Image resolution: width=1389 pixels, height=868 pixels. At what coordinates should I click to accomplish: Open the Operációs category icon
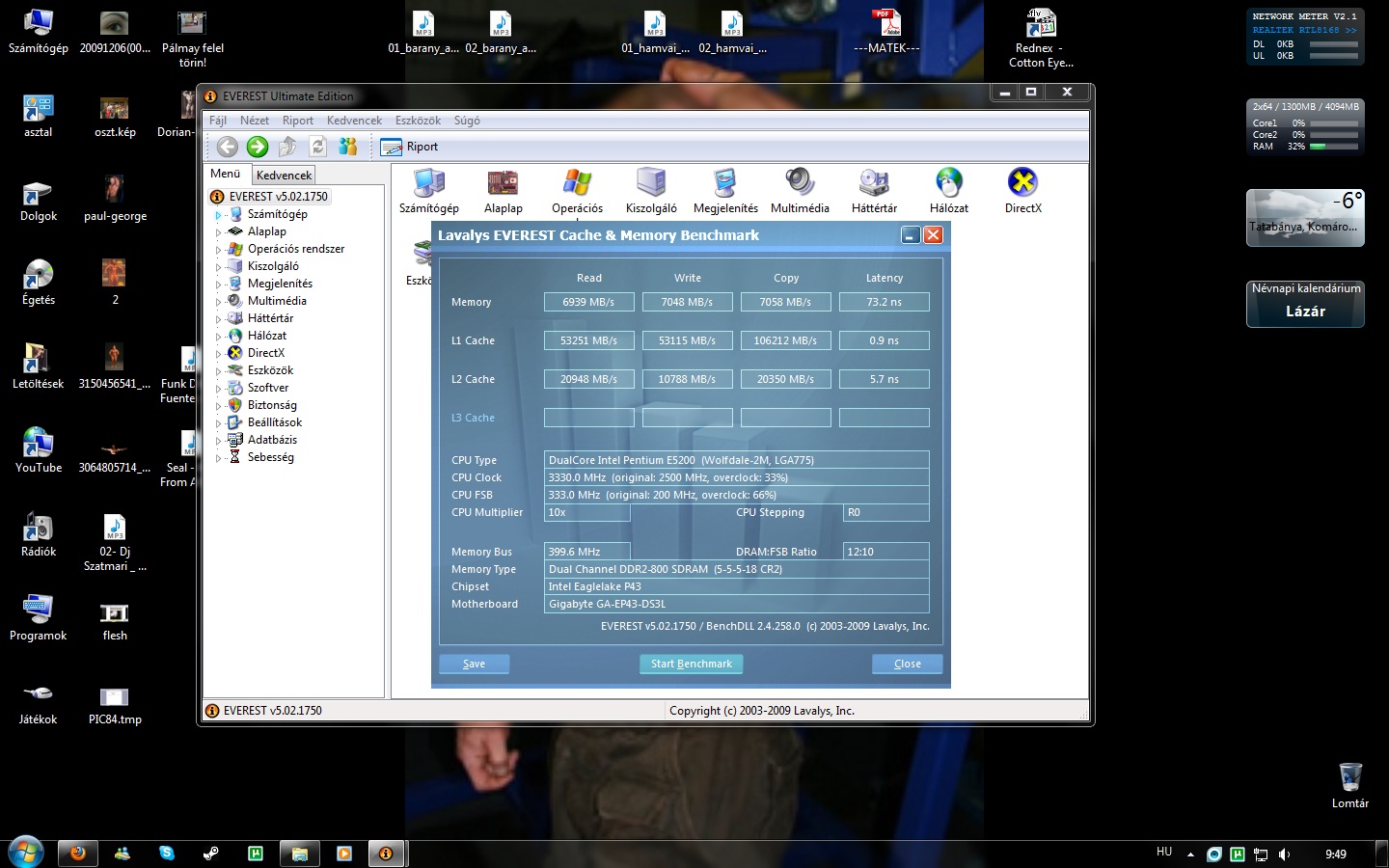click(577, 190)
